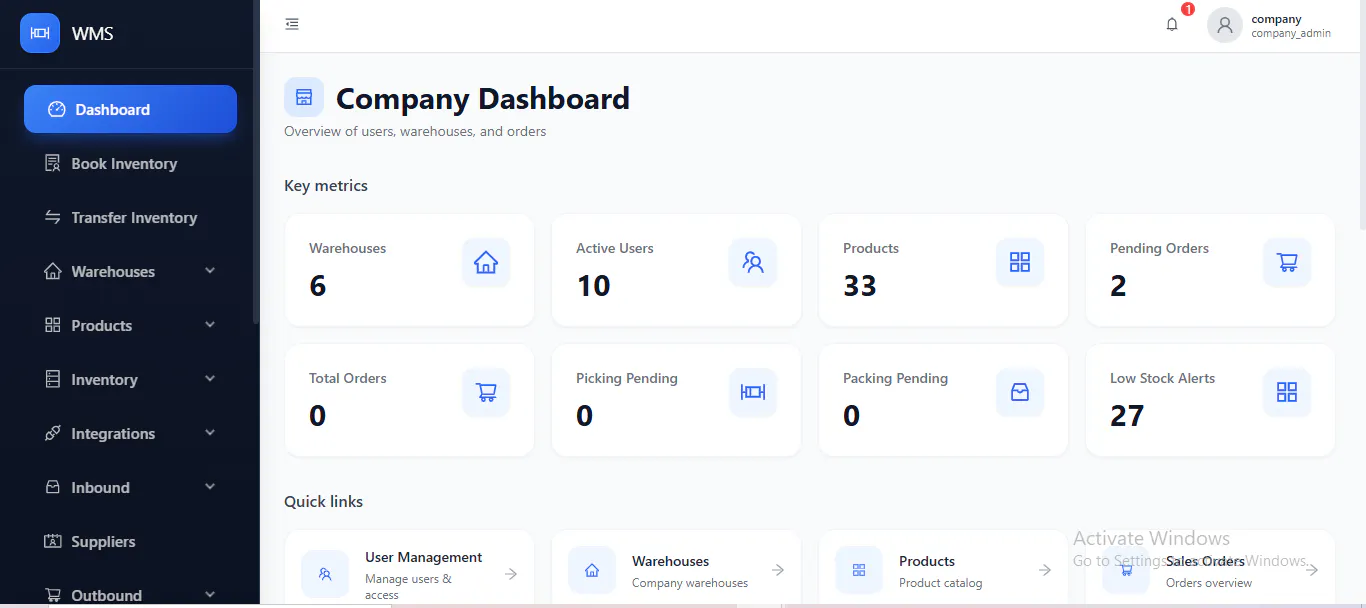Expand the Warehouses sidebar chevron
Image resolution: width=1366 pixels, height=608 pixels.
pos(210,271)
